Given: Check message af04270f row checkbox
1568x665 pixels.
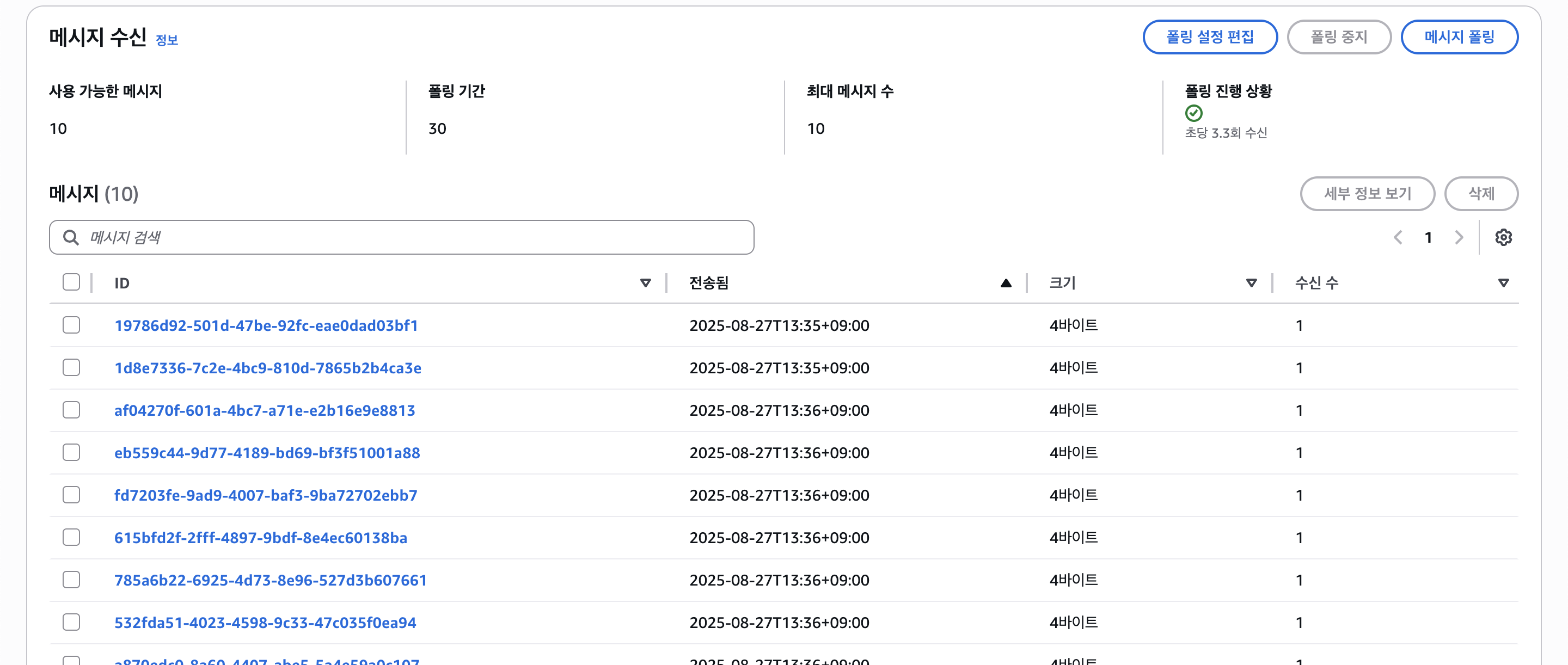Looking at the screenshot, I should [71, 410].
